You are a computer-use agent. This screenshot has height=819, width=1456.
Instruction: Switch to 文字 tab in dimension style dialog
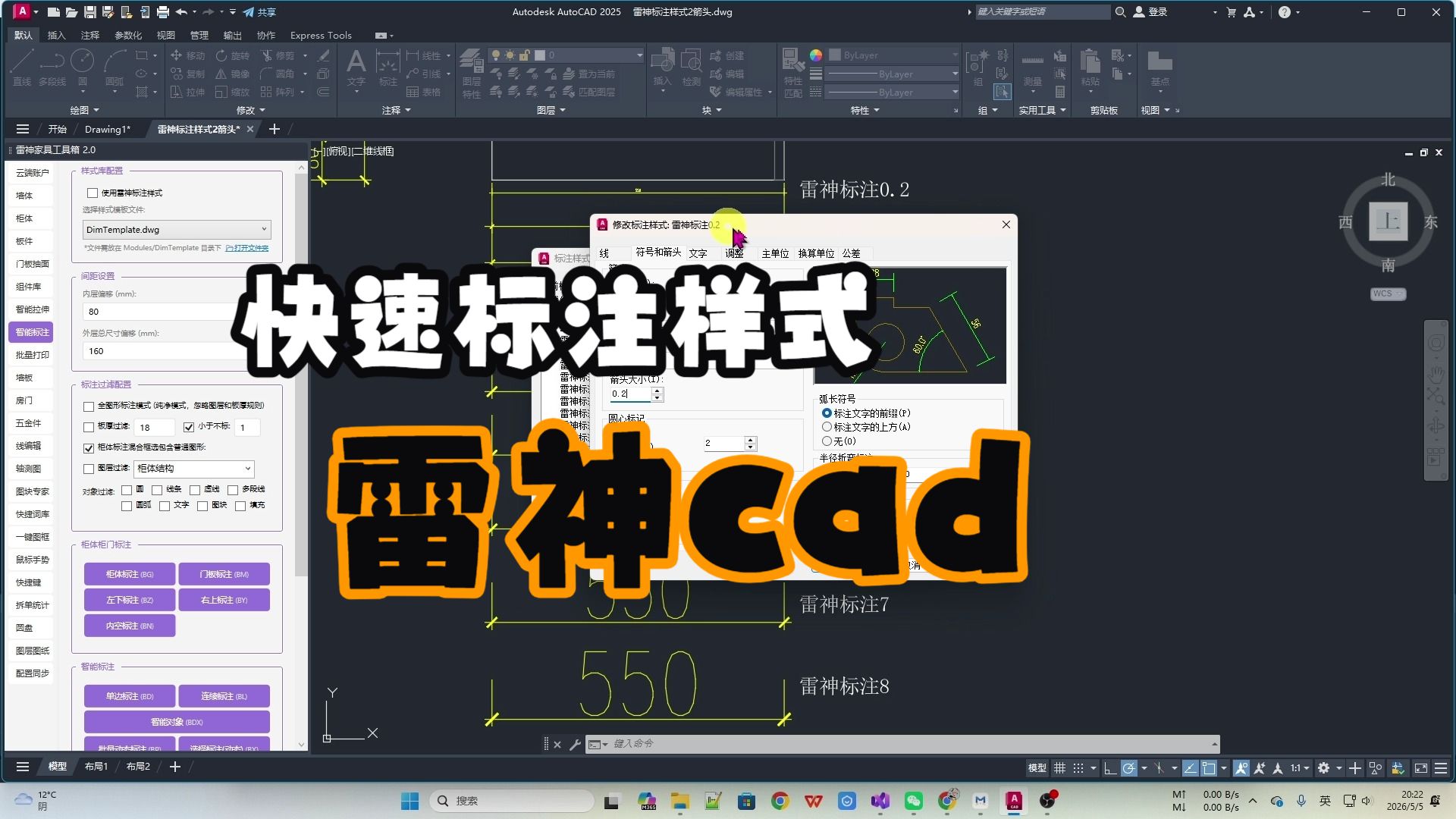click(x=698, y=254)
